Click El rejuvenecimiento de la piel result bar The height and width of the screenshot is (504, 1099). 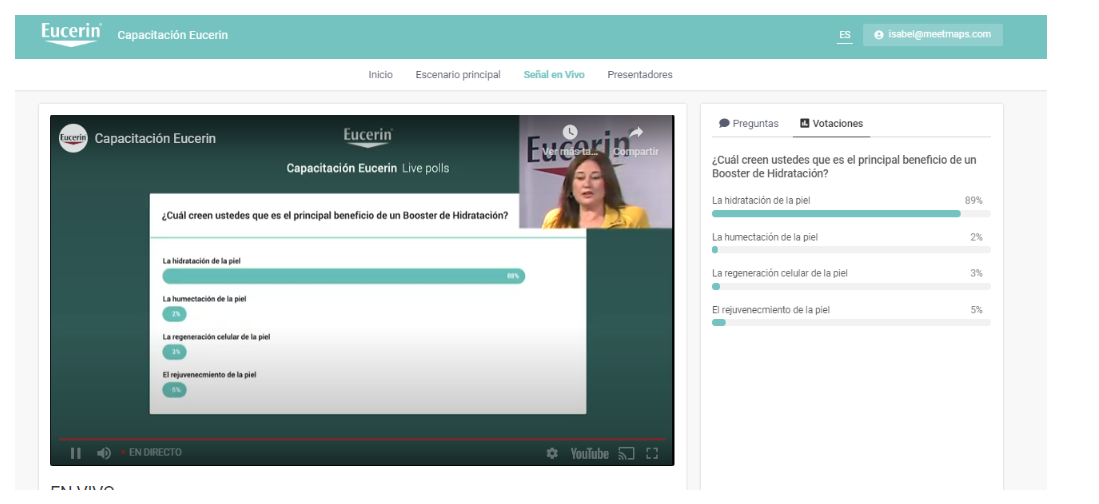(x=851, y=322)
